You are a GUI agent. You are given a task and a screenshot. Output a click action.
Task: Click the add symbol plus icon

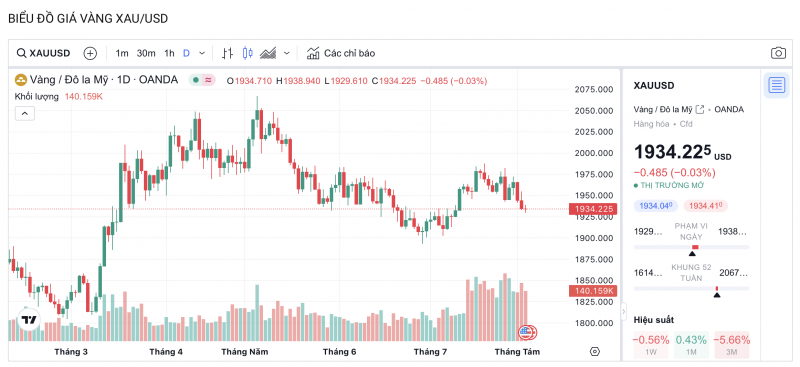(90, 53)
